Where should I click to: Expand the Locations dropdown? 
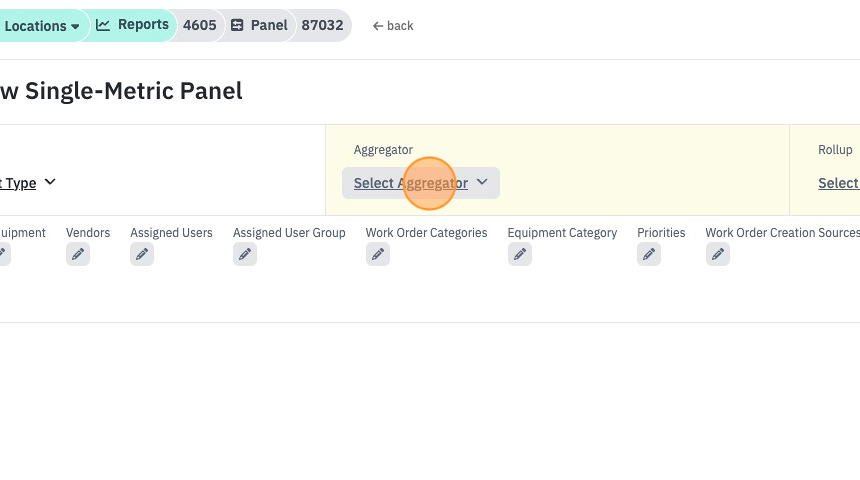tap(42, 26)
